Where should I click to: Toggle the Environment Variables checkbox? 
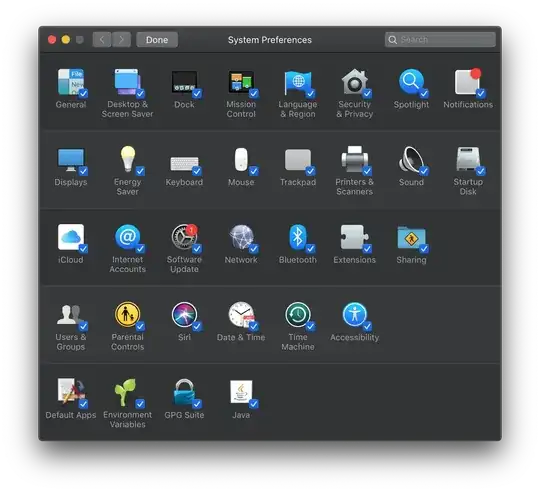tap(140, 404)
